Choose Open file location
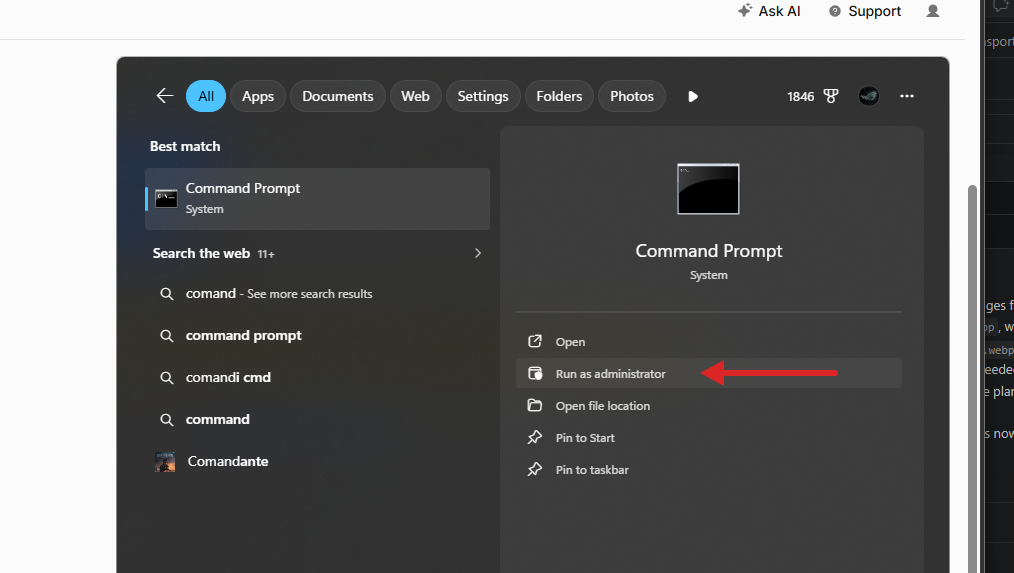 (x=709, y=405)
